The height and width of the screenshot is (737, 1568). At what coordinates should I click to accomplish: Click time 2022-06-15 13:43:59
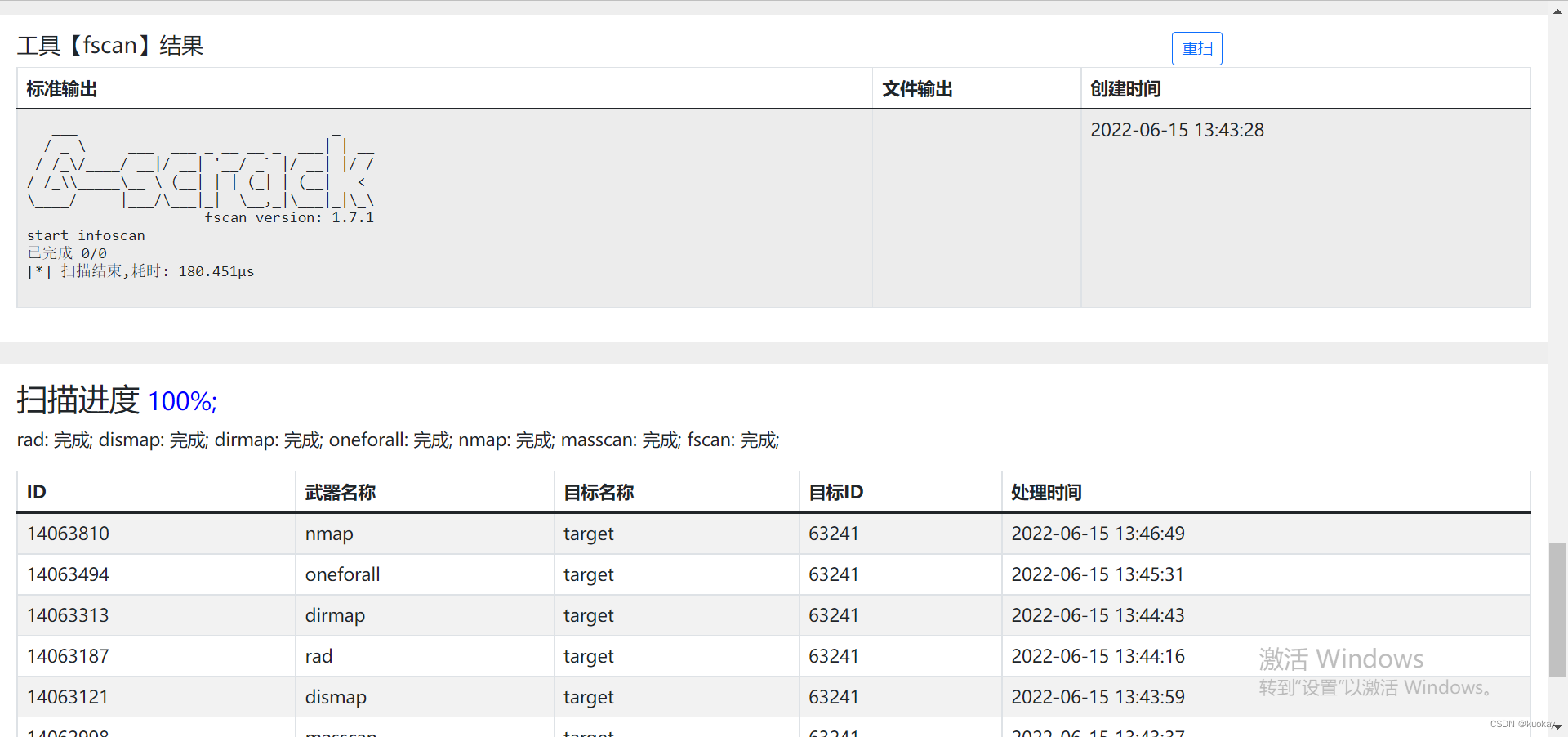[x=1098, y=697]
